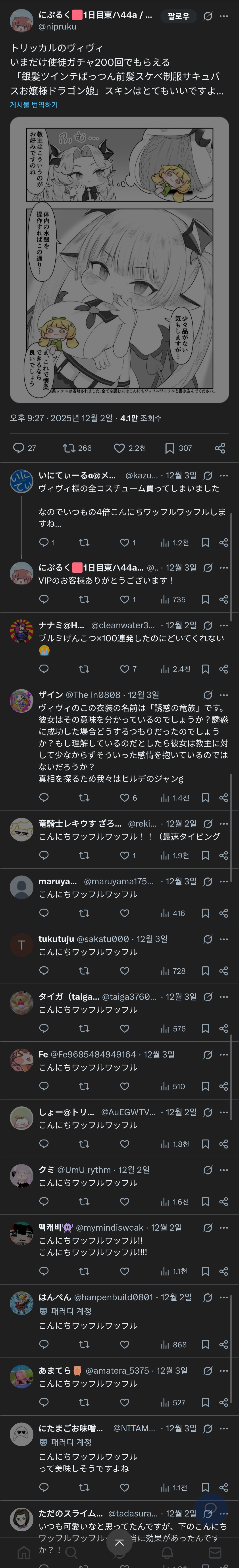Click the Grok icon on the main post
Image resolution: width=239 pixels, height=1568 pixels.
[207, 16]
